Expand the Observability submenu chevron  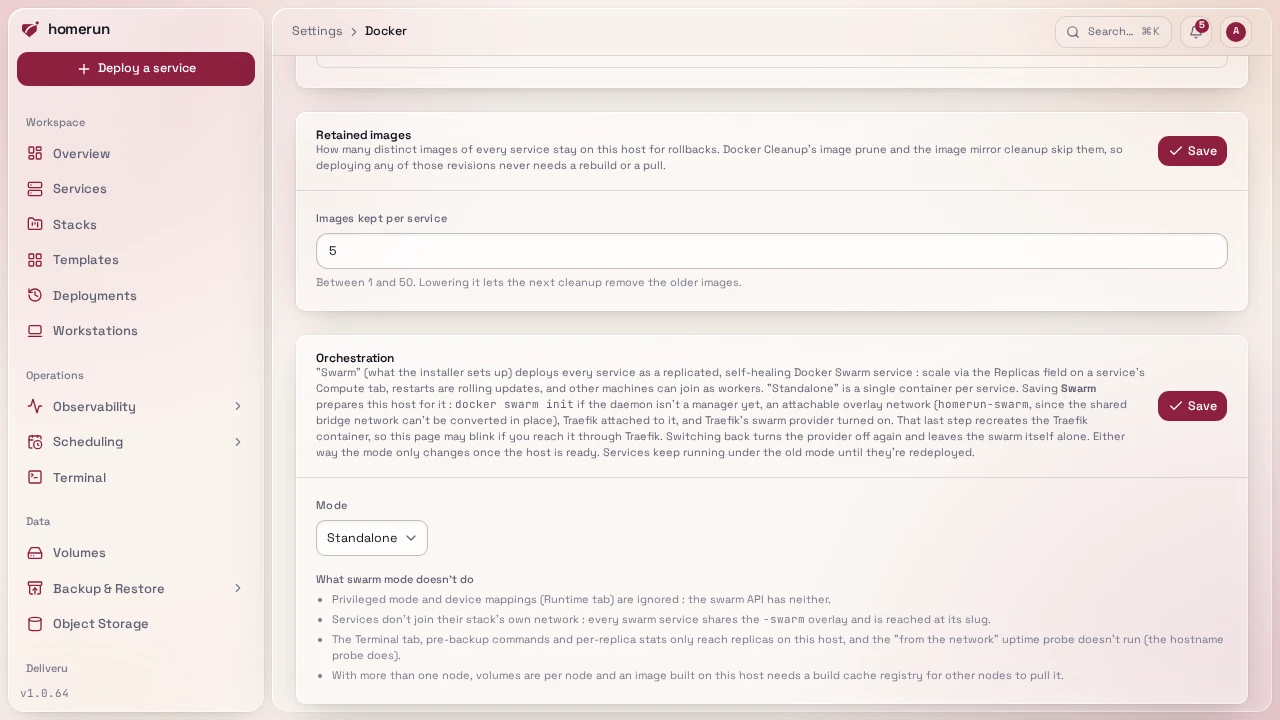[x=238, y=406]
